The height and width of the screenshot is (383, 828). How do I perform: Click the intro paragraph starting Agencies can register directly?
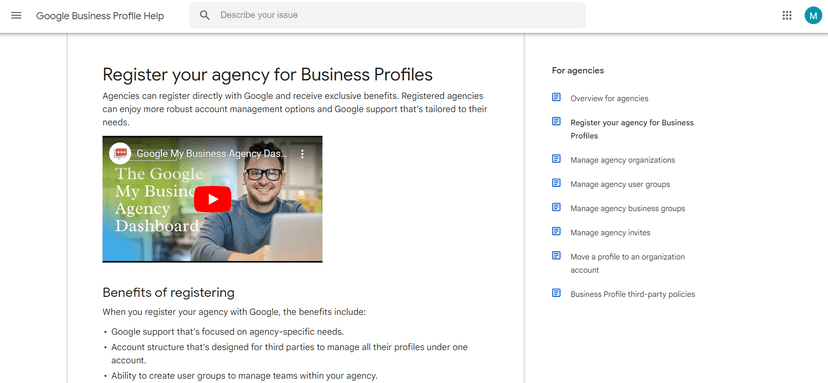(295, 109)
